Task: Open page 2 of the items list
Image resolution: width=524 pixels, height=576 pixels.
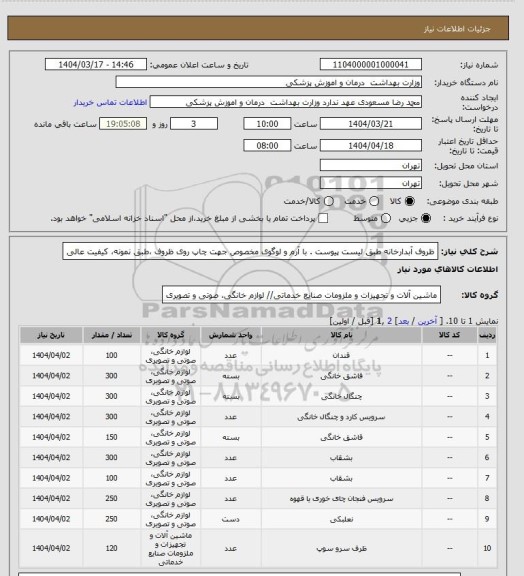Action: (390, 321)
